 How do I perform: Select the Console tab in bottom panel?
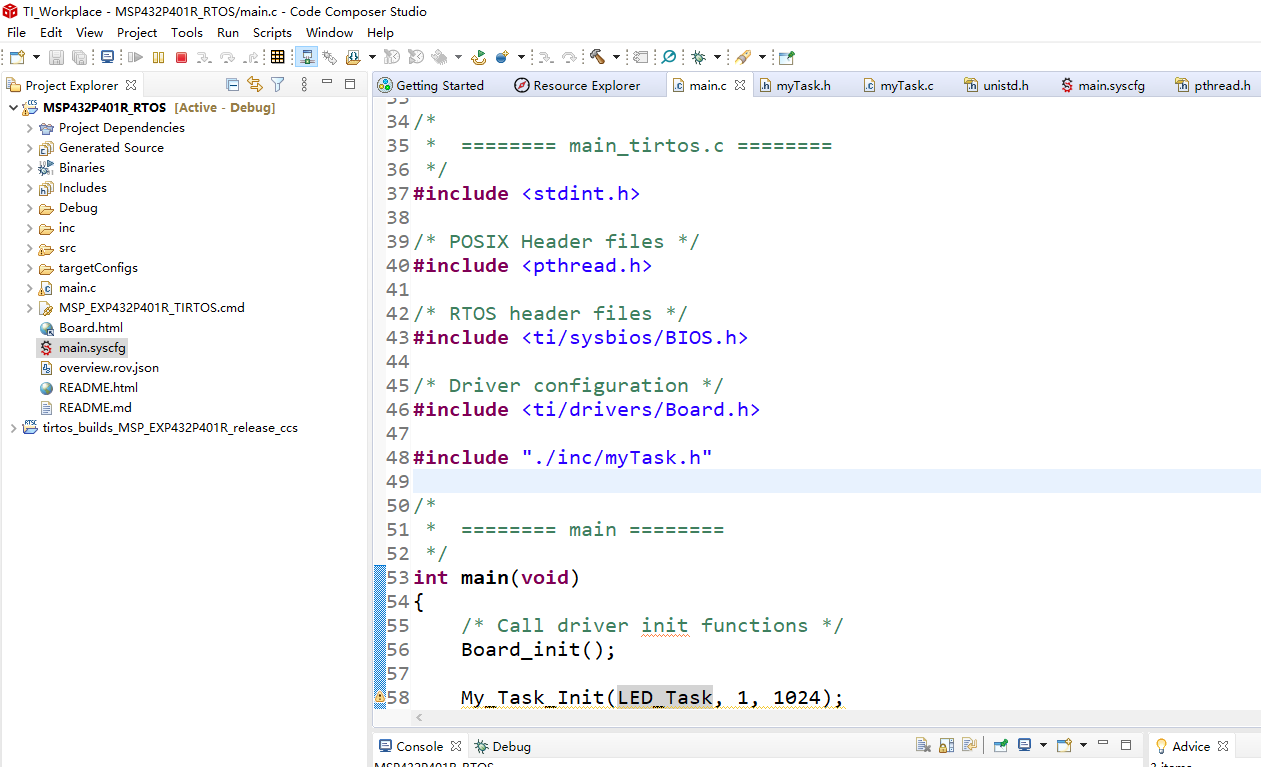tap(411, 746)
